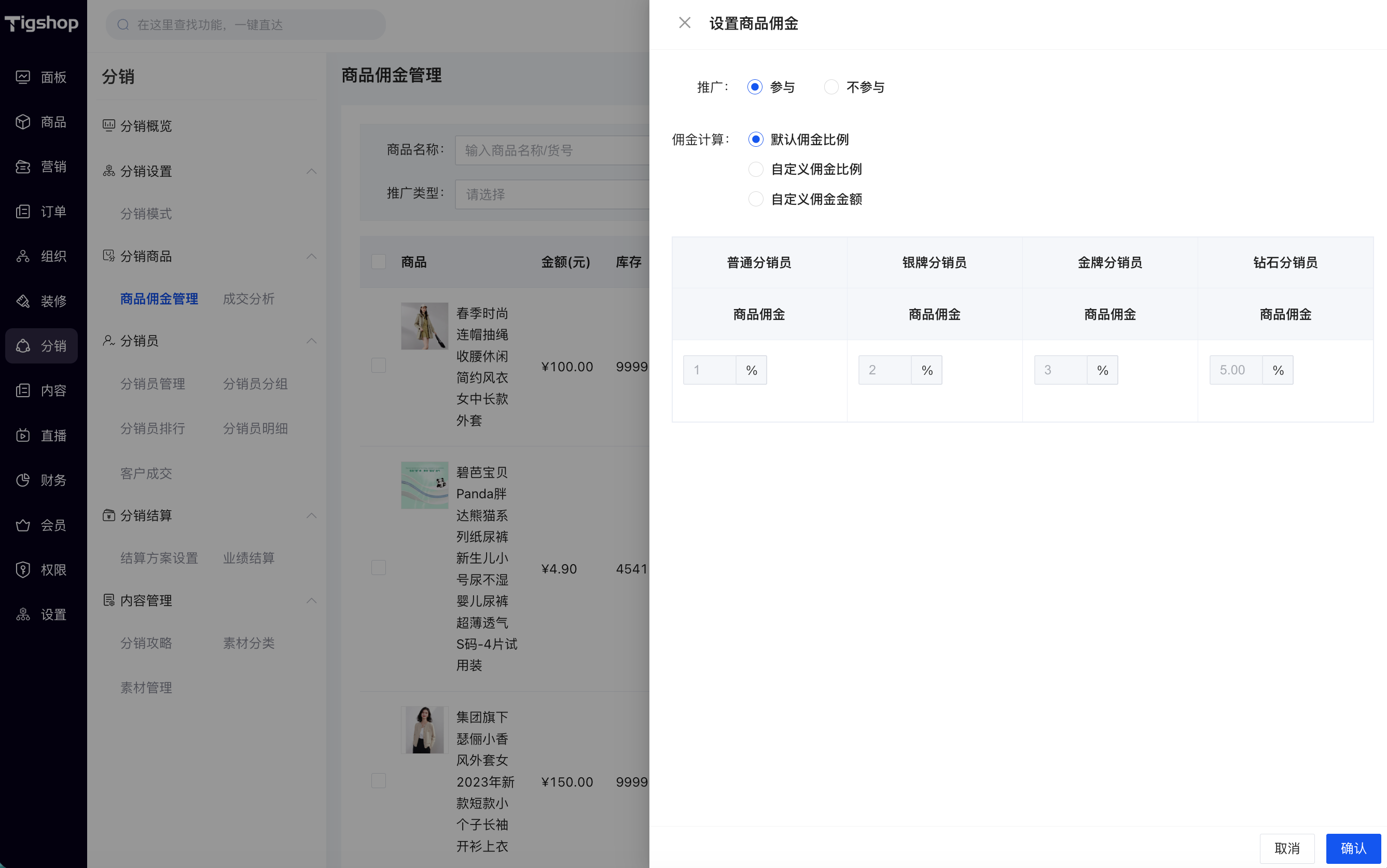Open the 面板 dashboard icon in sidebar
The height and width of the screenshot is (868, 1387).
[23, 77]
